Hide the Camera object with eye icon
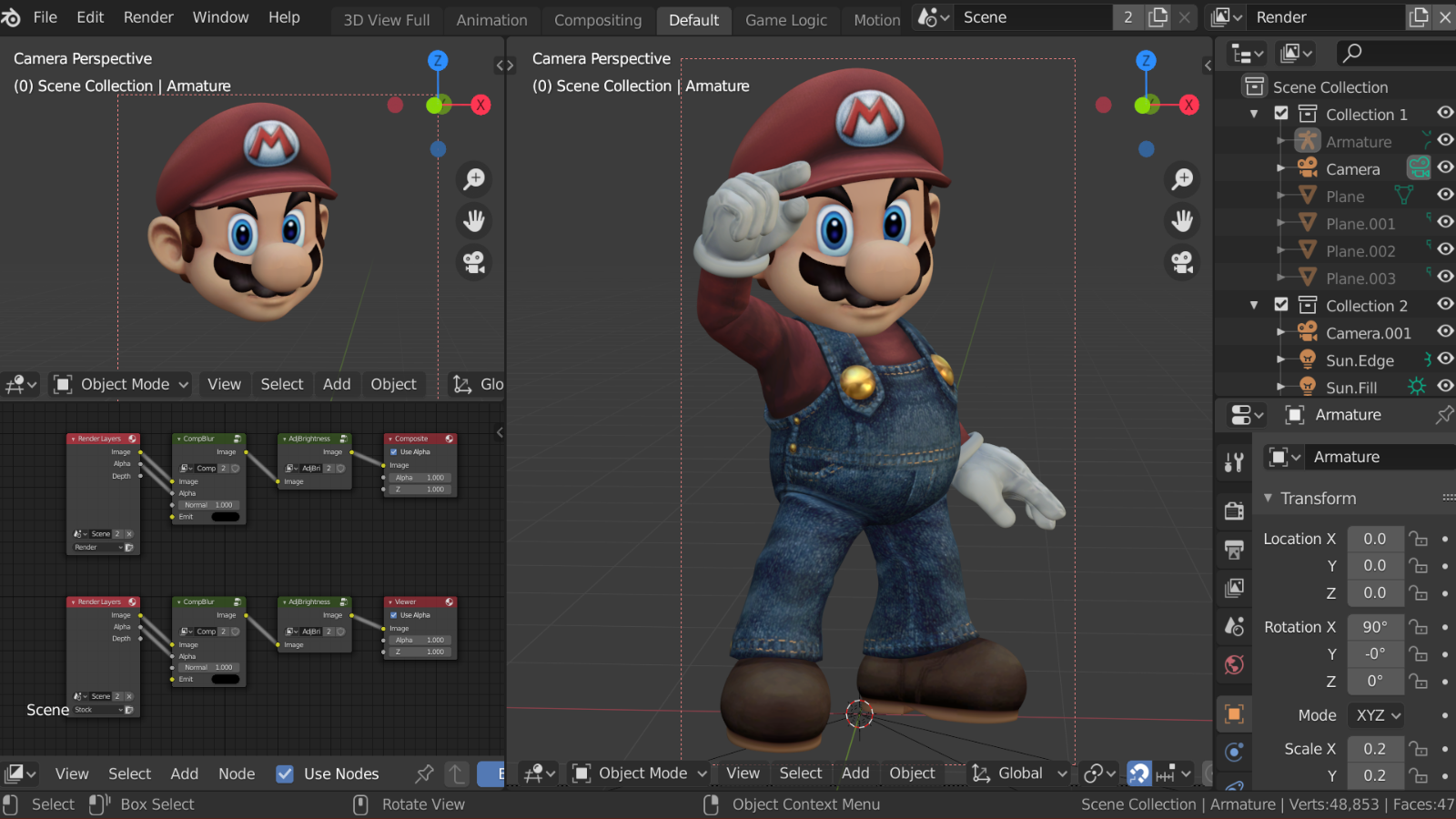The width and height of the screenshot is (1456, 819). pyautogui.click(x=1445, y=168)
